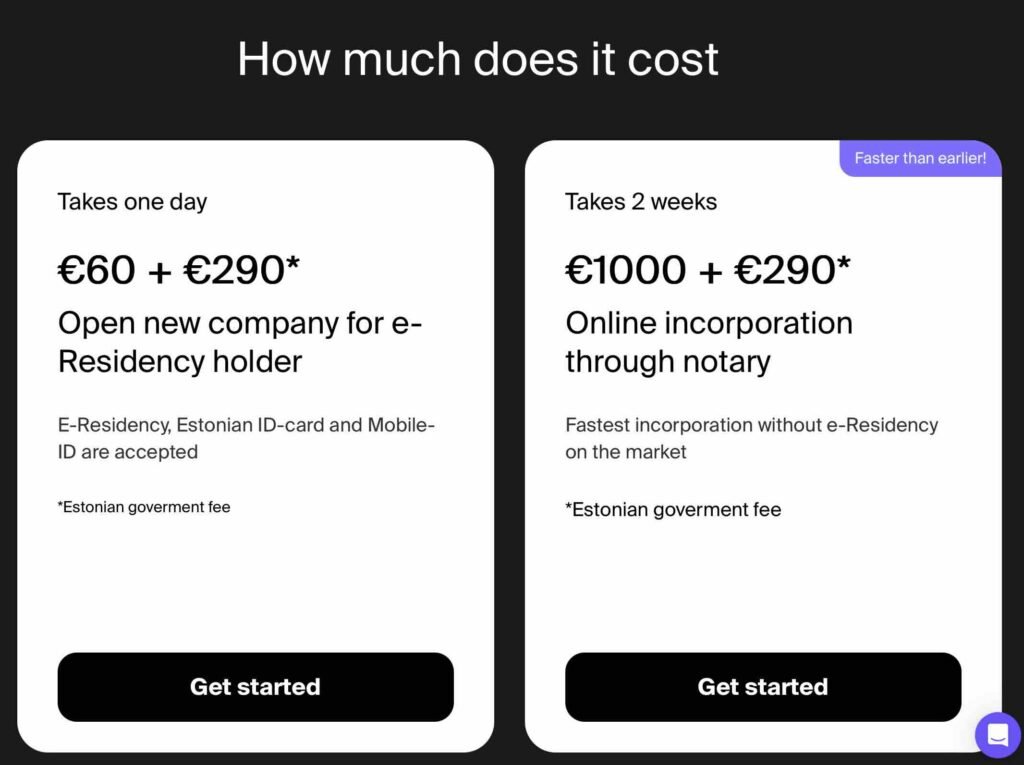Viewport: 1024px width, 765px height.
Task: Click the "How much does it cost" heading
Action: coord(478,58)
